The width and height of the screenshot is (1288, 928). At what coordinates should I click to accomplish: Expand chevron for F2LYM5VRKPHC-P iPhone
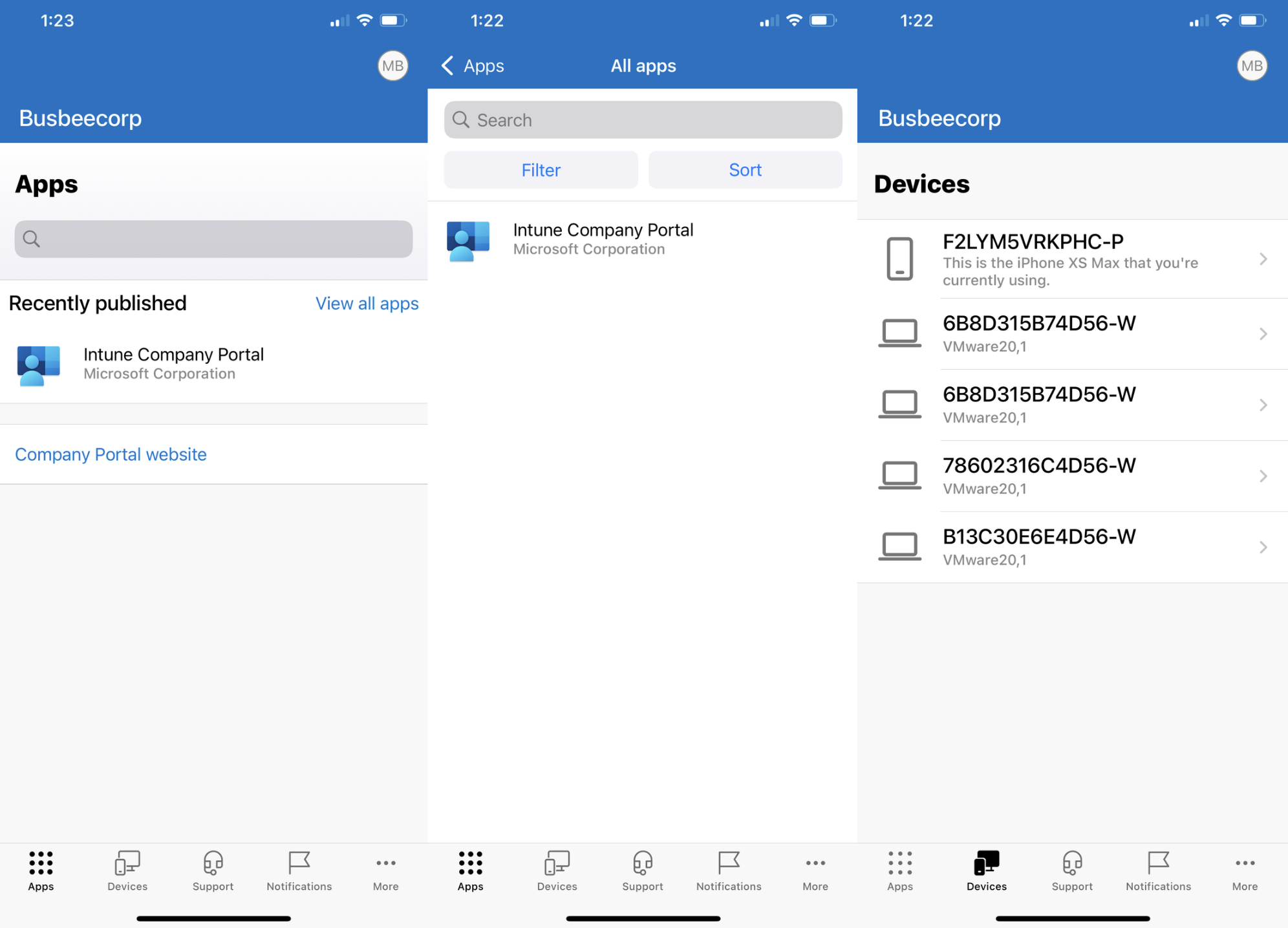pyautogui.click(x=1263, y=259)
